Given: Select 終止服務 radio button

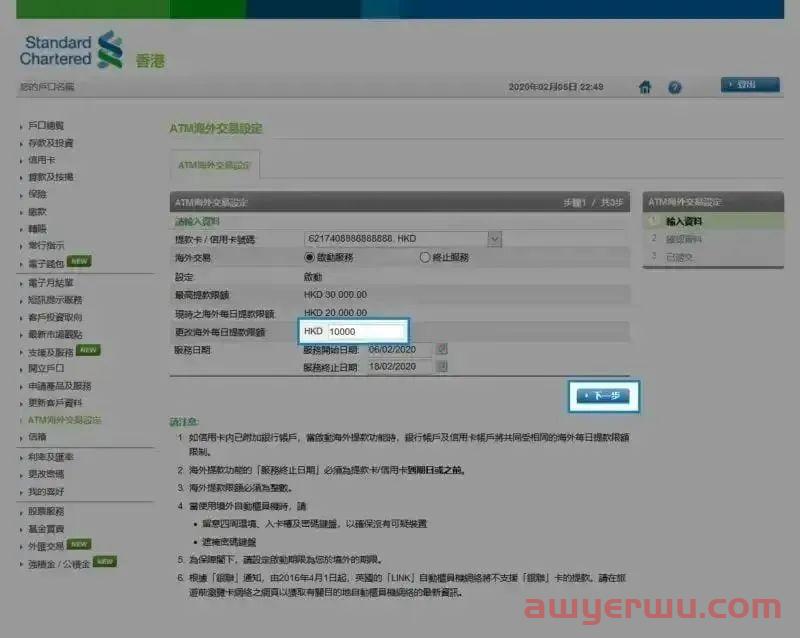Looking at the screenshot, I should point(424,257).
